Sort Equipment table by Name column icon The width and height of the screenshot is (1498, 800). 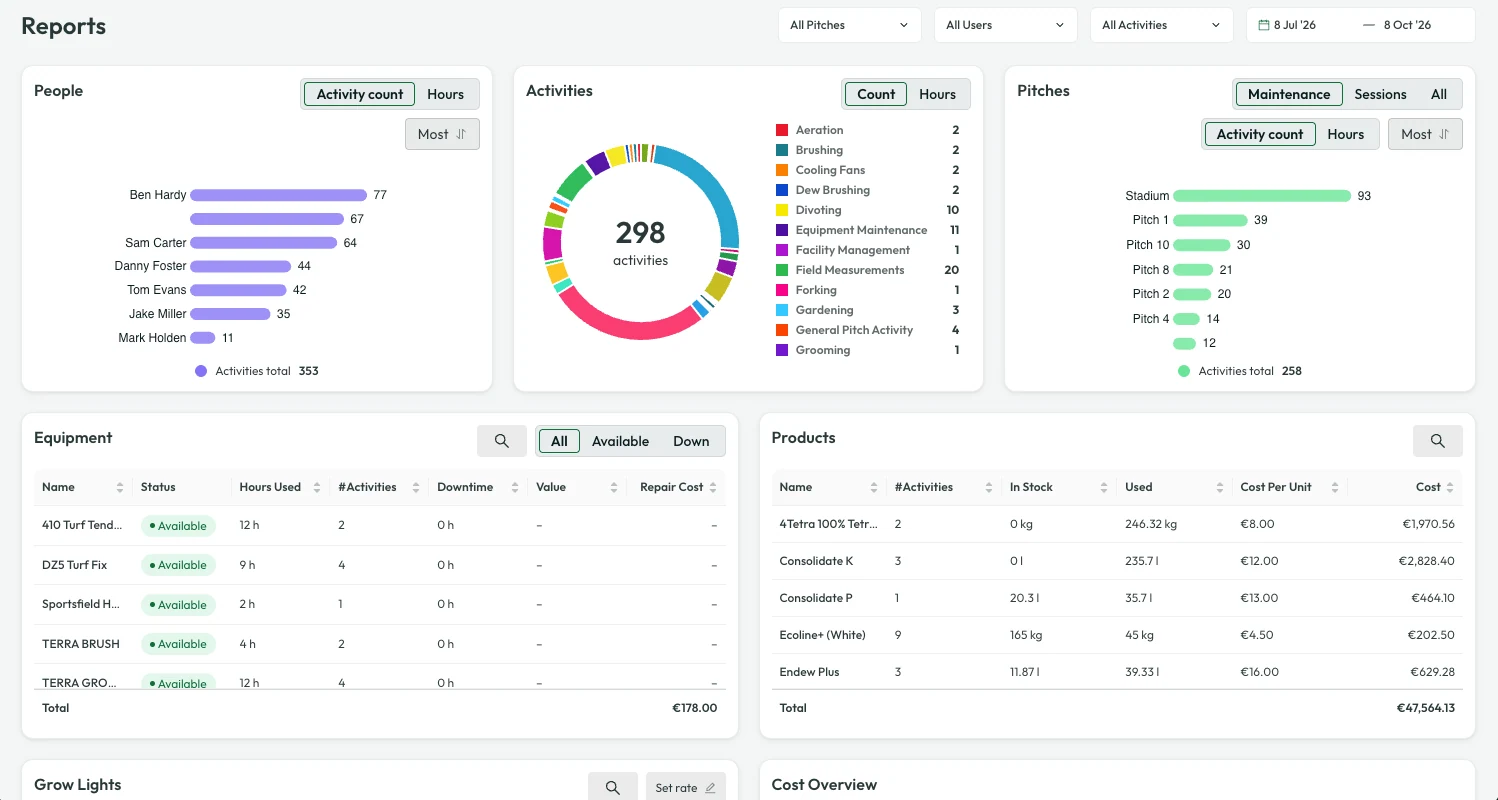pos(120,487)
